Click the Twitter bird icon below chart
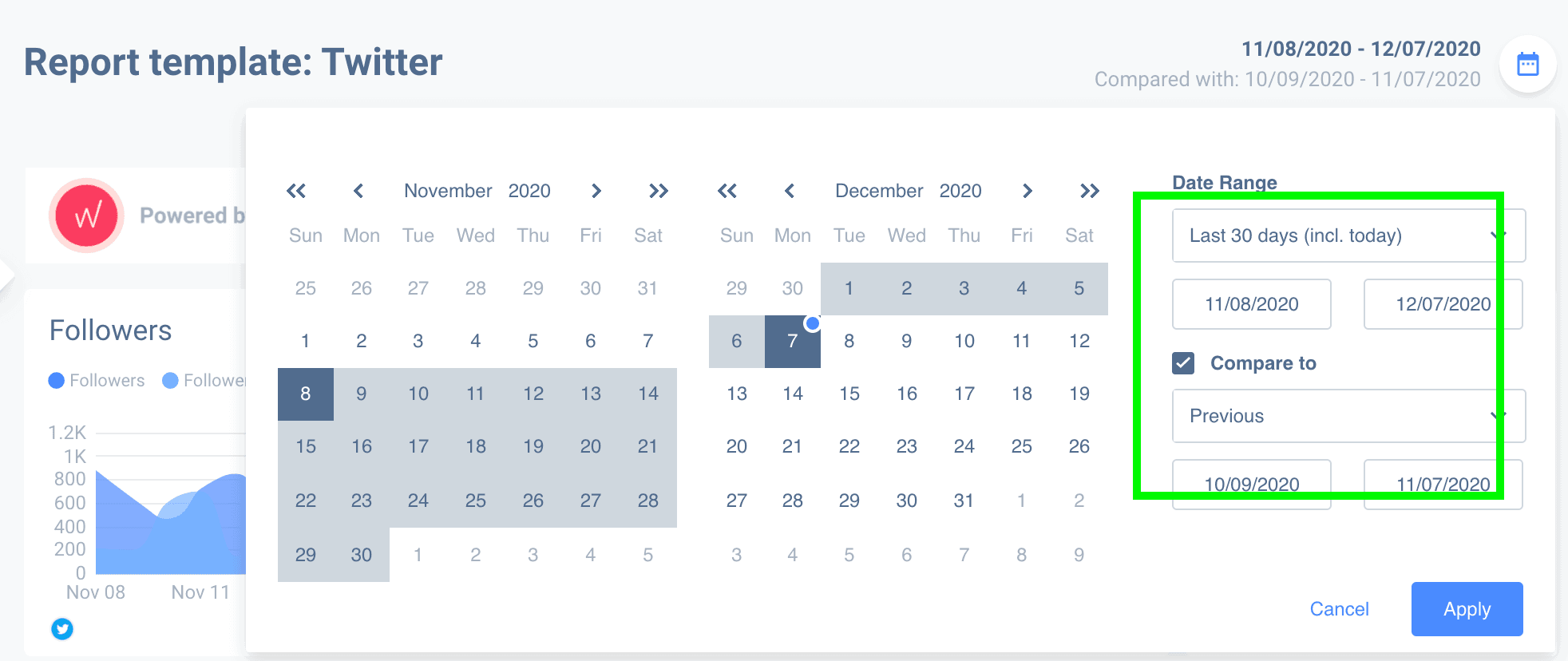The width and height of the screenshot is (1568, 661). pyautogui.click(x=62, y=629)
